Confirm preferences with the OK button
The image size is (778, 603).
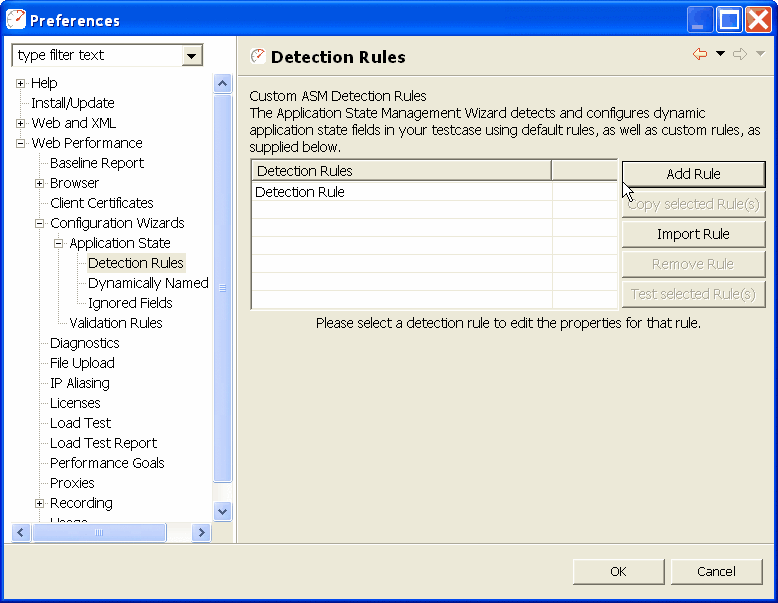click(x=618, y=571)
